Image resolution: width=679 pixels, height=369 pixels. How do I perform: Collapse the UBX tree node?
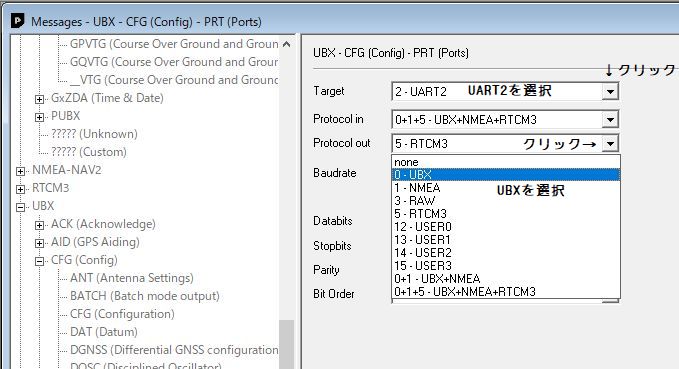[x=20, y=207]
